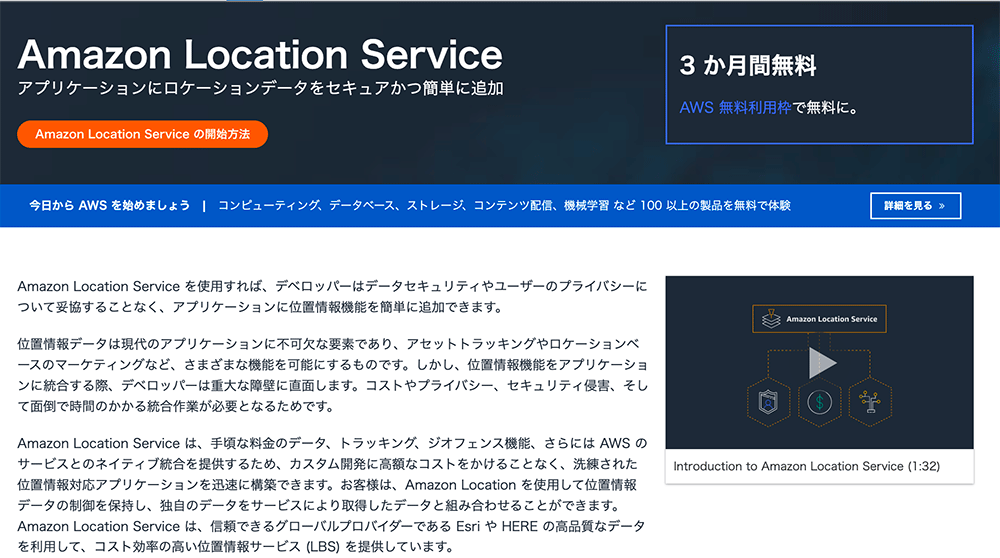Viewport: 1000px width, 558px height.
Task: Click the dollar sign icon in video
Action: click(x=820, y=402)
